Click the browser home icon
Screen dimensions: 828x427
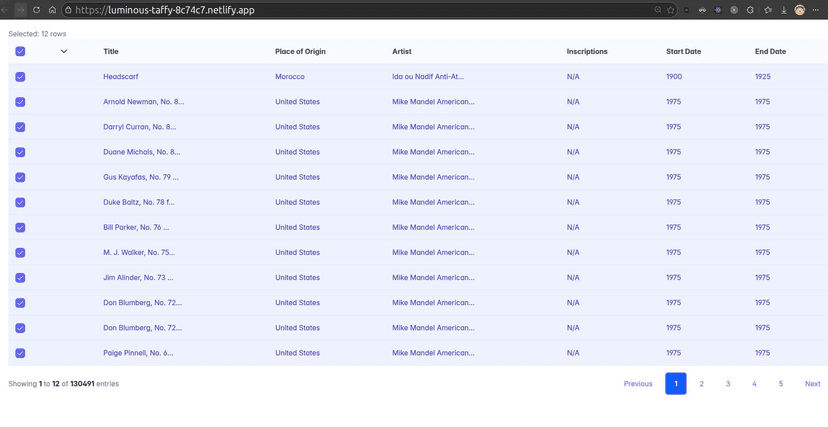tap(52, 10)
